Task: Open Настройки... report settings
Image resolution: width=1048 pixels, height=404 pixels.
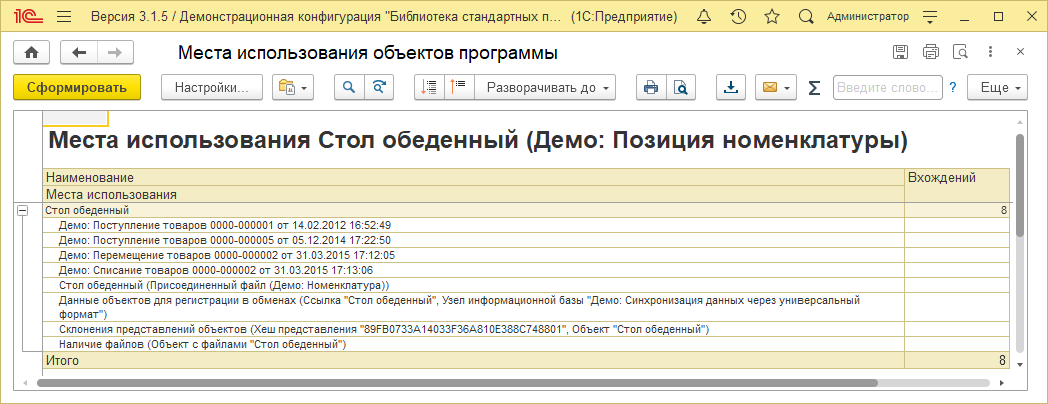Action: tap(212, 88)
